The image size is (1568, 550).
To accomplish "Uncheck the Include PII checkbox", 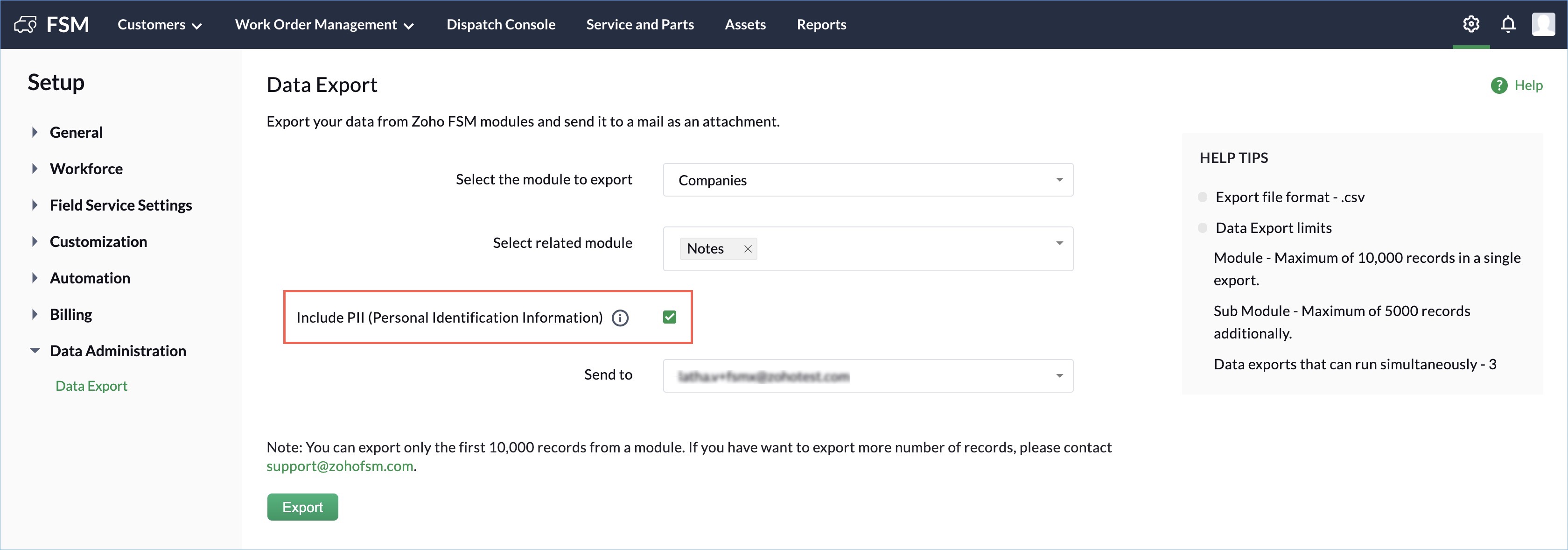I will 670,317.
